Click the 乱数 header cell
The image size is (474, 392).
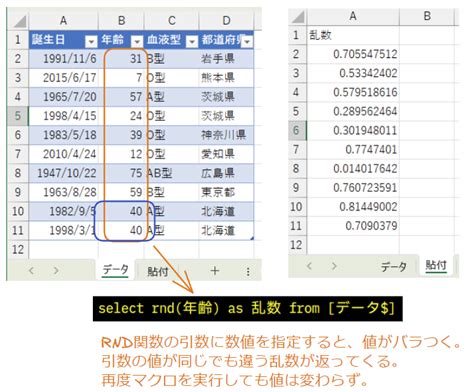coord(353,35)
